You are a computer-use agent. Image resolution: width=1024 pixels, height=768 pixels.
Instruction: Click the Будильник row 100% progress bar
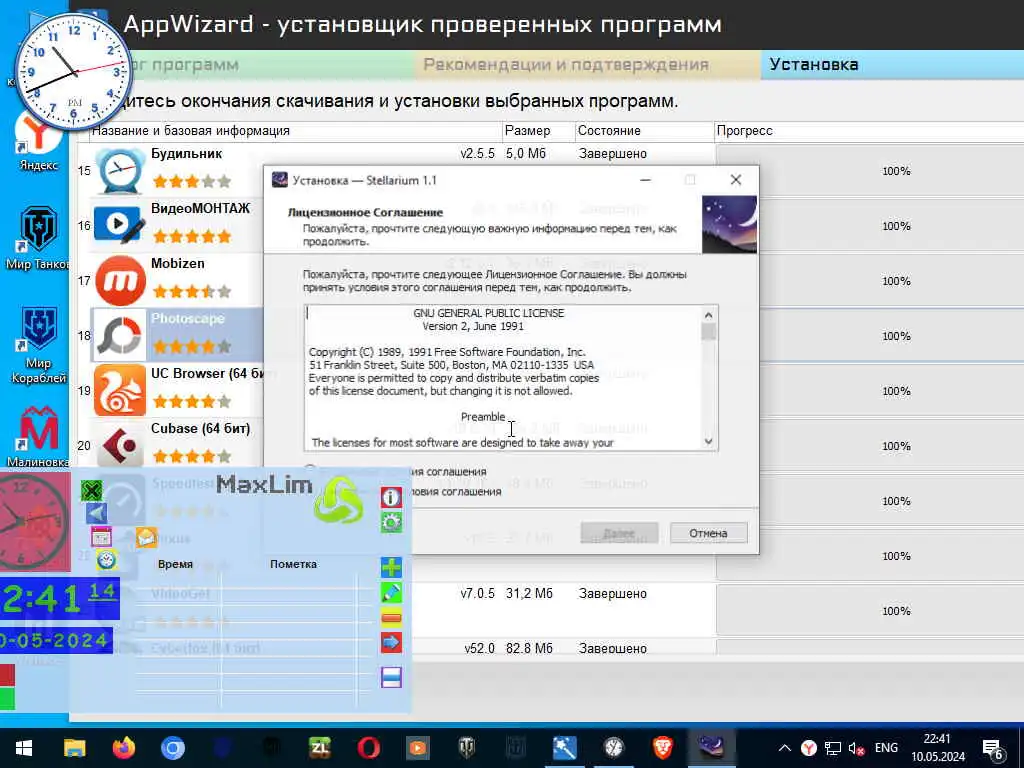[871, 171]
